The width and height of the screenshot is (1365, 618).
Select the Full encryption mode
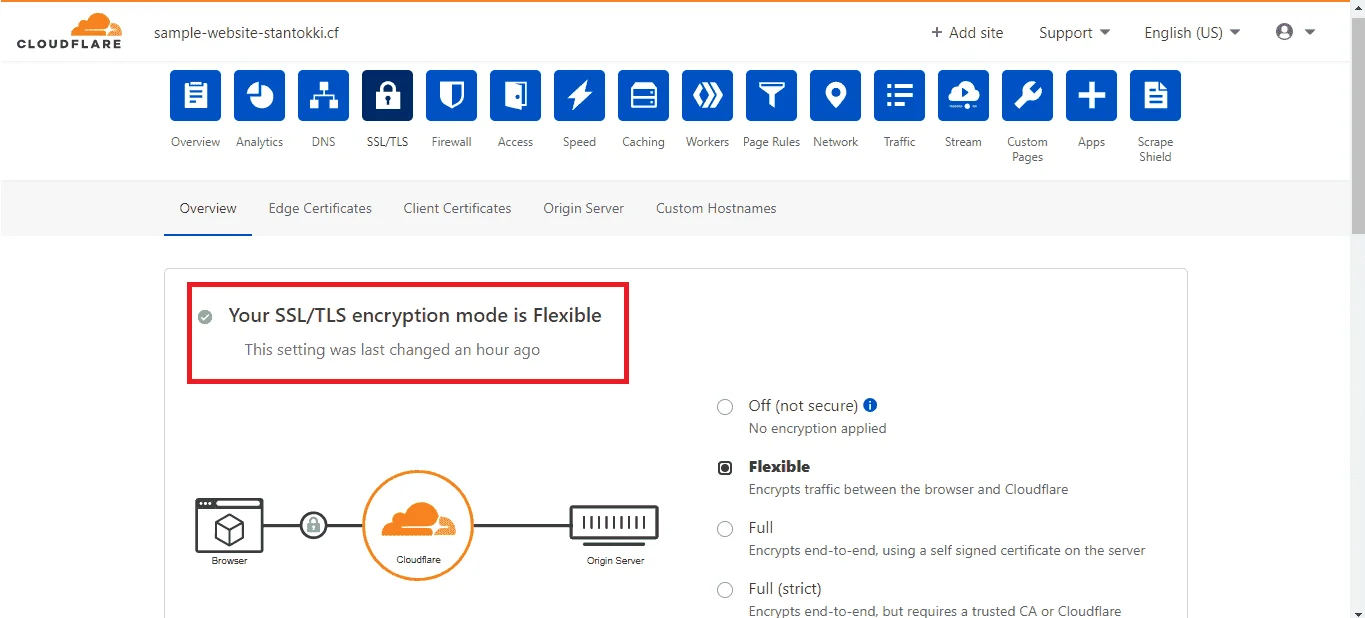[x=725, y=529]
